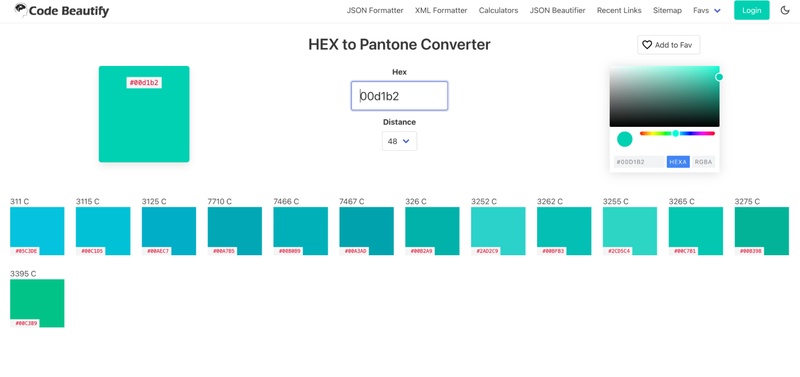Select the 3275 C Pantone swatch

pyautogui.click(x=762, y=231)
